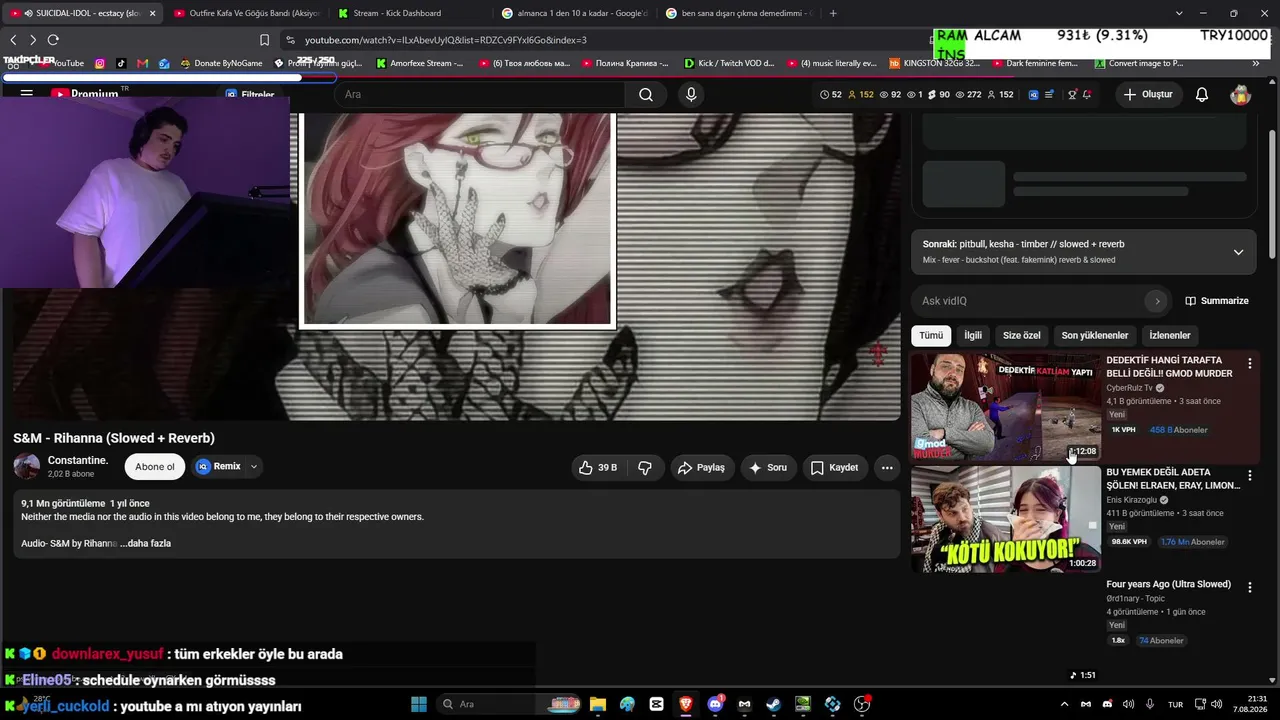Activate voice search microphone icon
This screenshot has width=1280, height=720.
(690, 95)
